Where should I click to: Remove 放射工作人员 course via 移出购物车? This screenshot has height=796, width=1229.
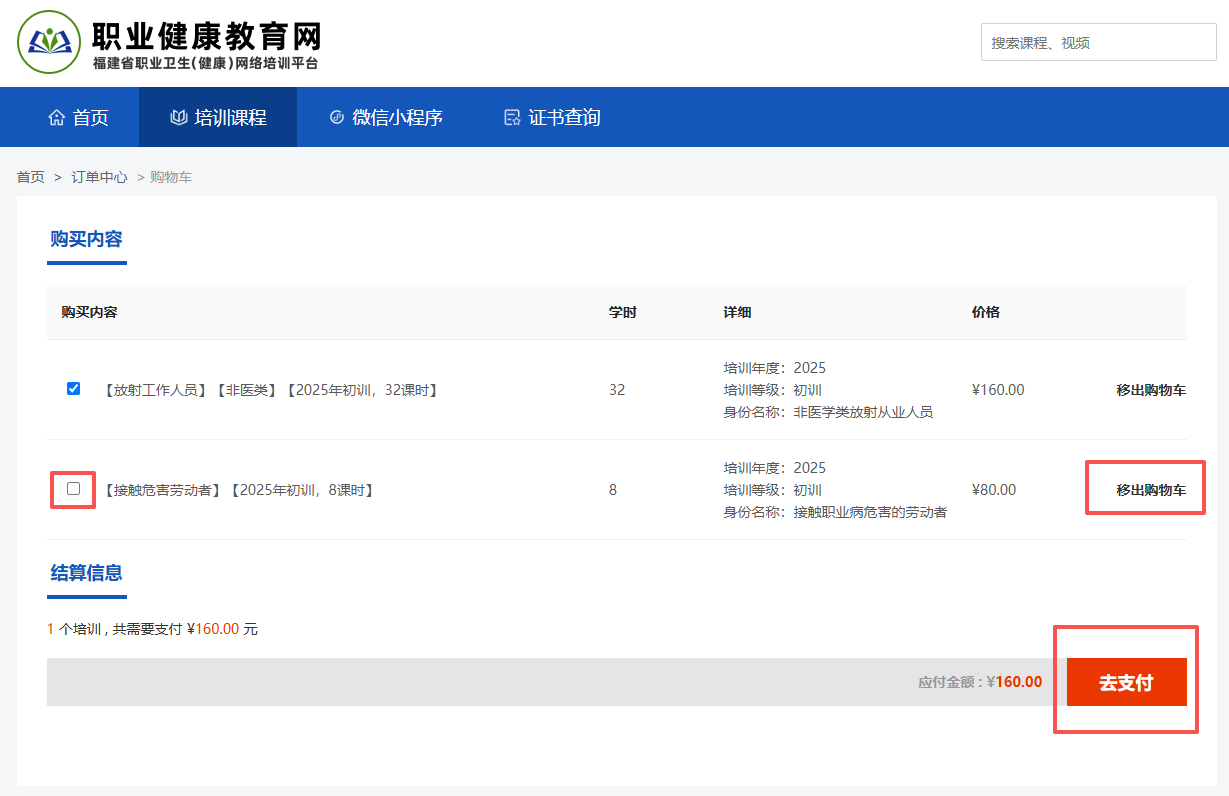tap(1151, 390)
